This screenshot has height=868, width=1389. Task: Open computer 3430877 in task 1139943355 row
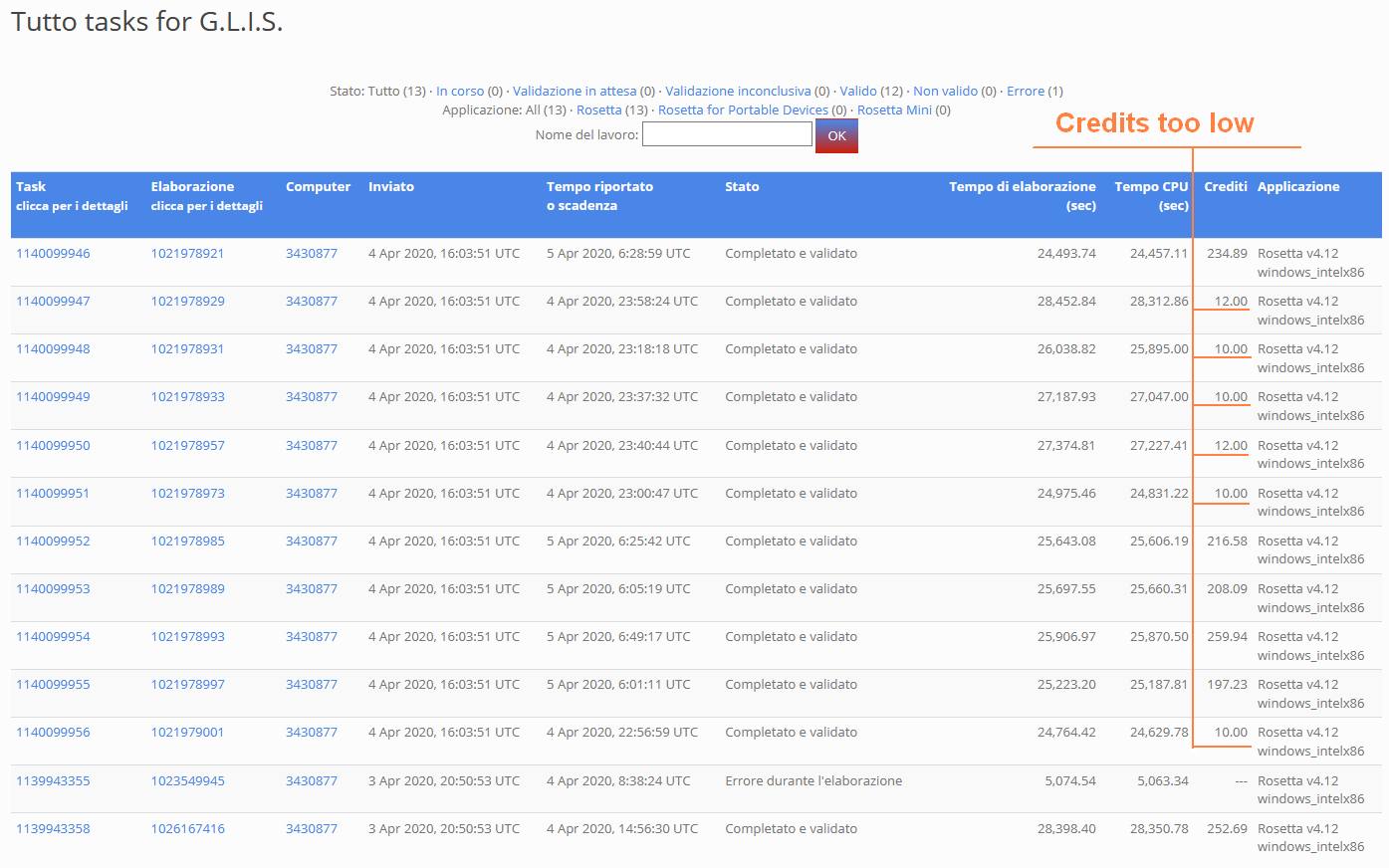[312, 780]
